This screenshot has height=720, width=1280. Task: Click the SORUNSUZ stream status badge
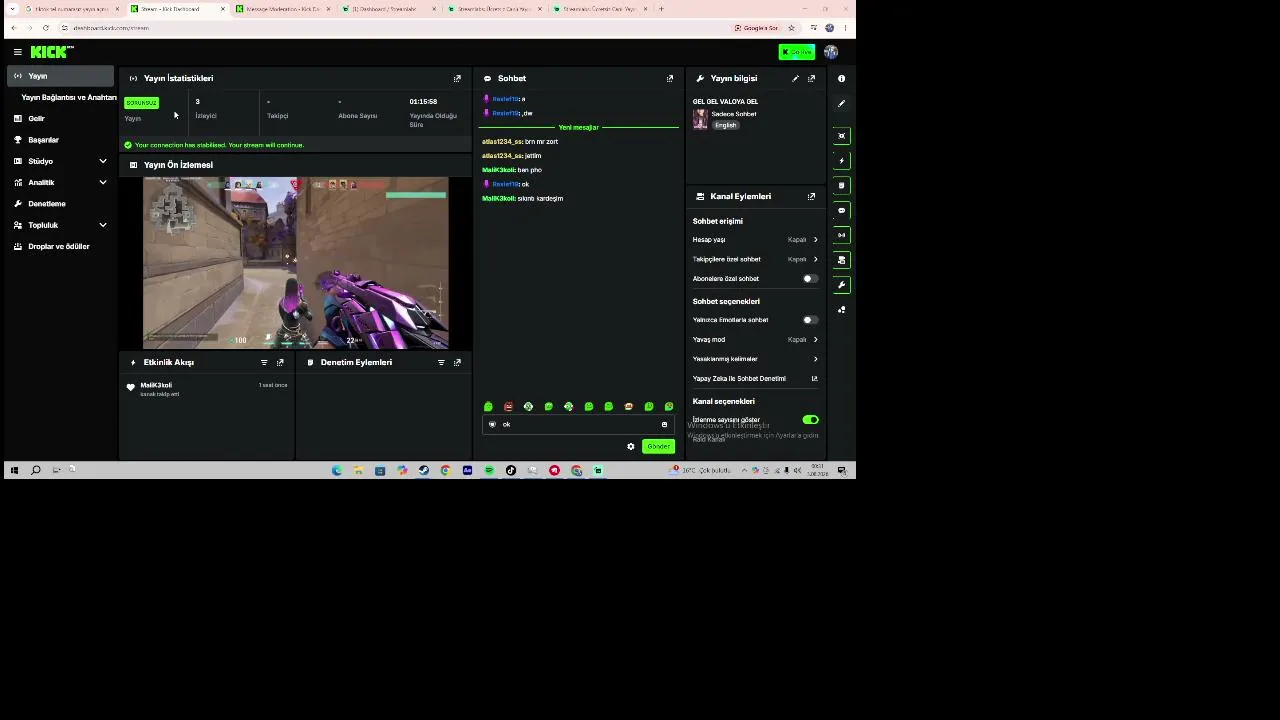pos(141,103)
